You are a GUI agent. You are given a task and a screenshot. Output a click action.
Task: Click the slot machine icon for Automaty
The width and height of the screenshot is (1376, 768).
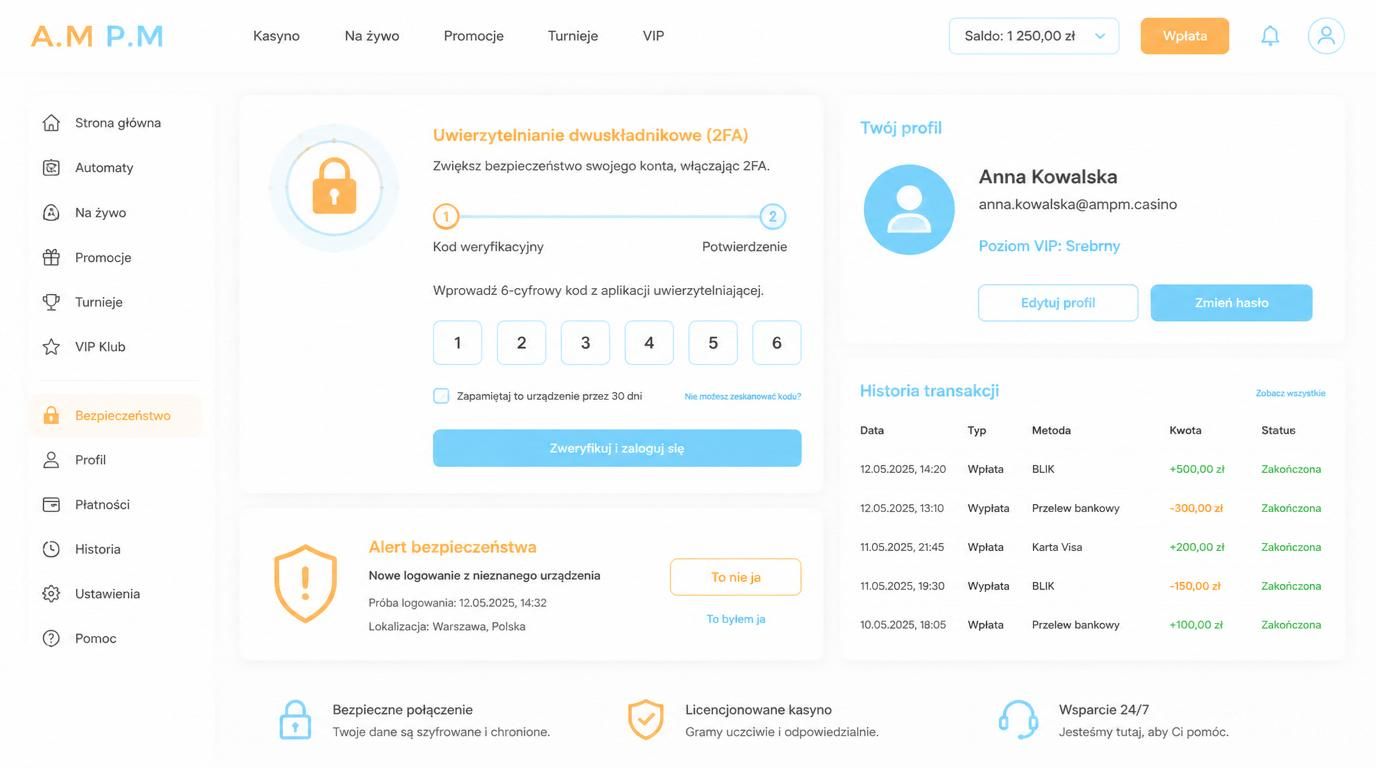coord(51,168)
